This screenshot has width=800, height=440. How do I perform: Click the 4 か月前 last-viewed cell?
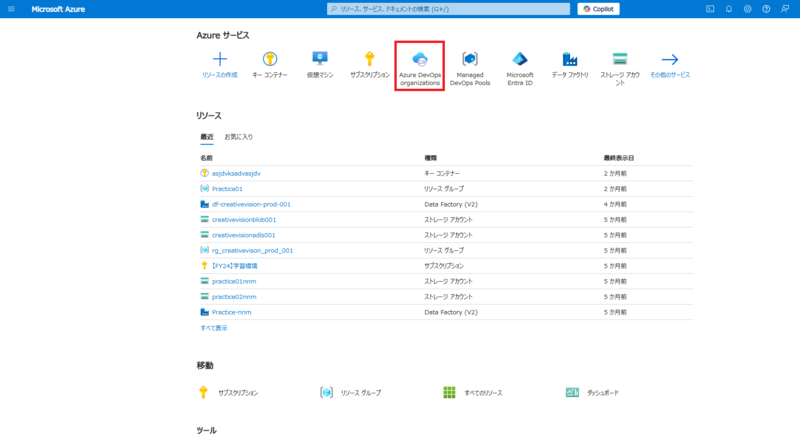point(615,204)
